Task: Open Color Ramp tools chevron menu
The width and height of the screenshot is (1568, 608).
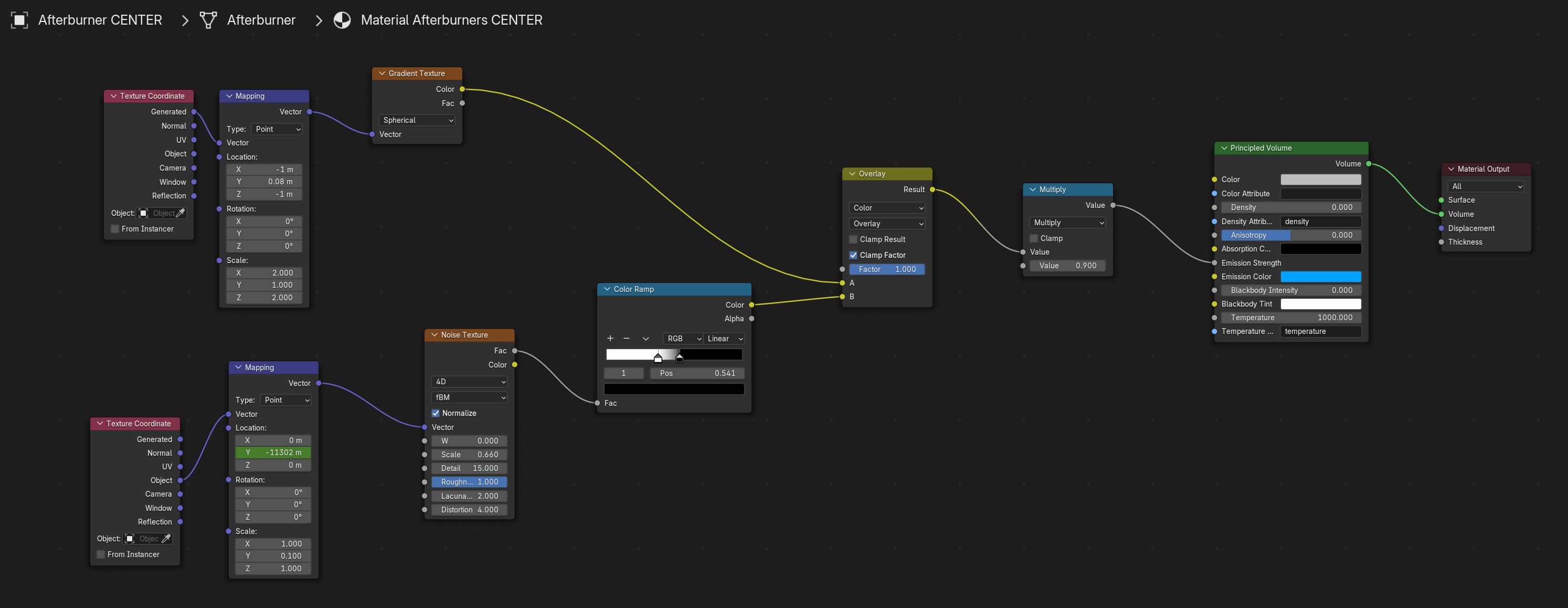Action: coord(645,339)
